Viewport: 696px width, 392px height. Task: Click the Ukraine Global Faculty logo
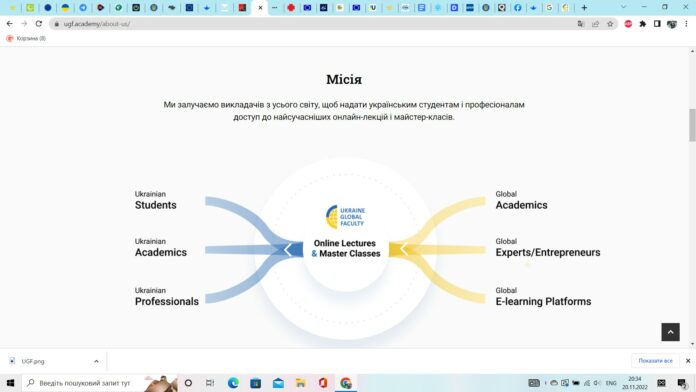point(345,217)
